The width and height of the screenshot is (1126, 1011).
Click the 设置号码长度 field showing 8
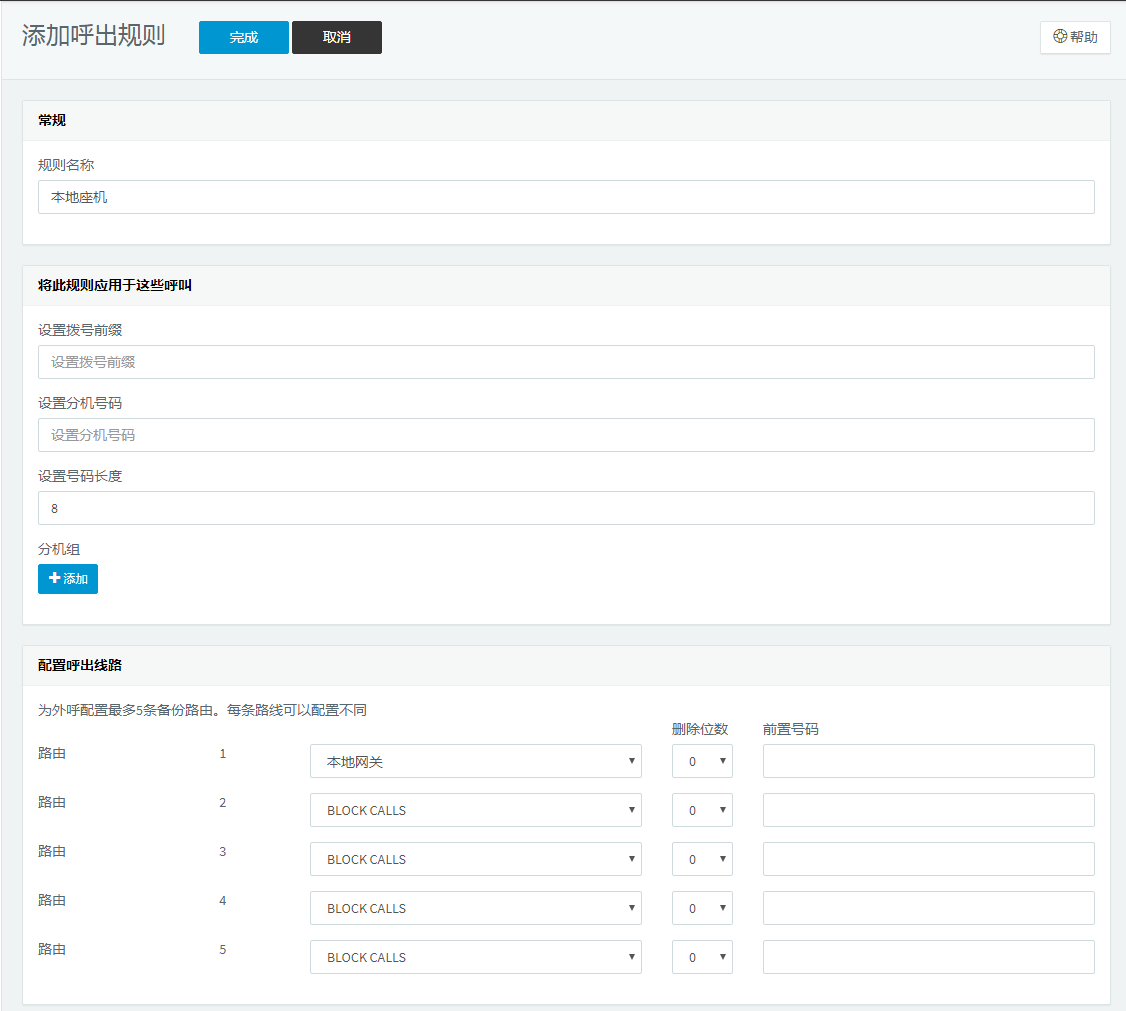(x=566, y=508)
